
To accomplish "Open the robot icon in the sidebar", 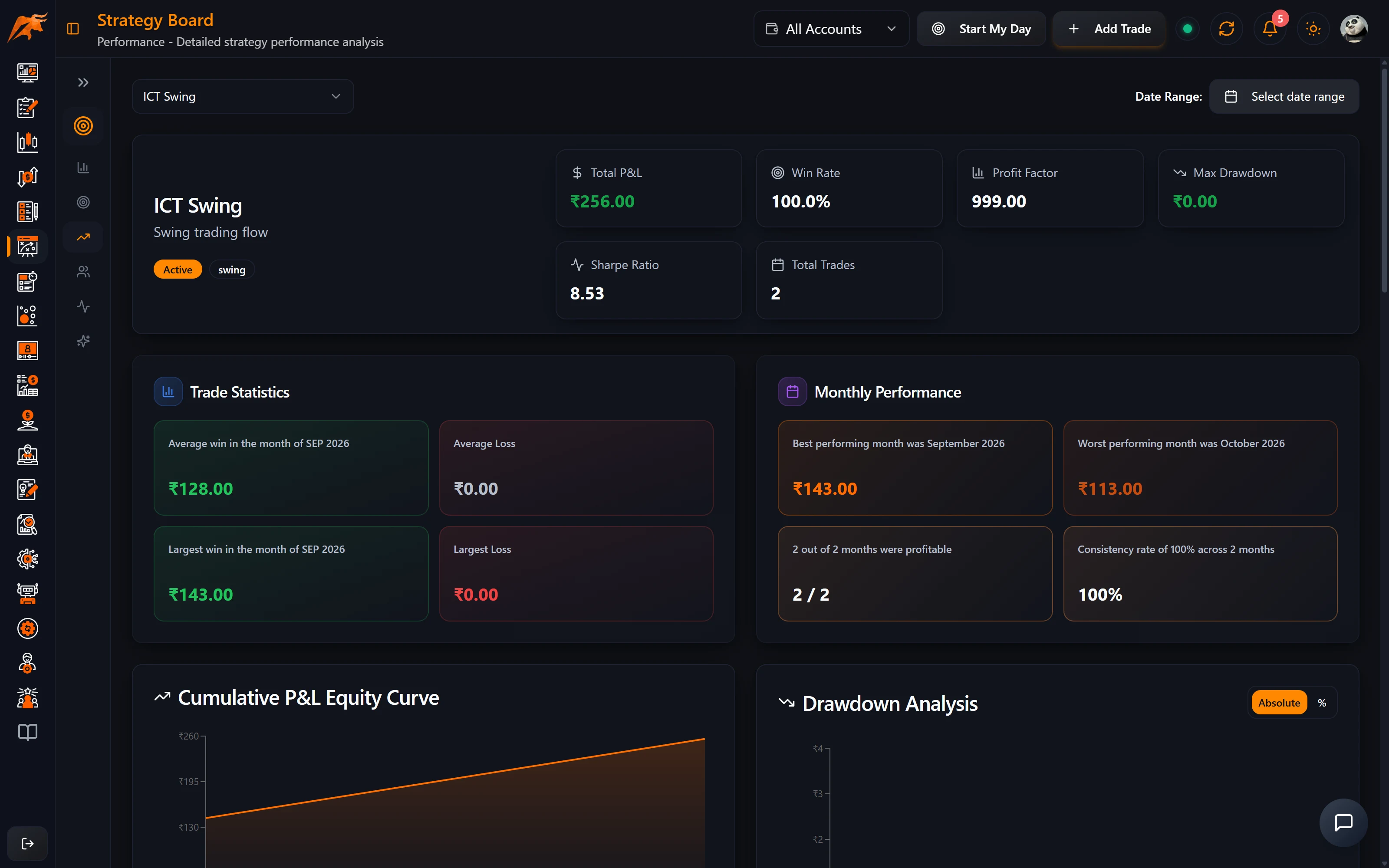I will pos(27,594).
